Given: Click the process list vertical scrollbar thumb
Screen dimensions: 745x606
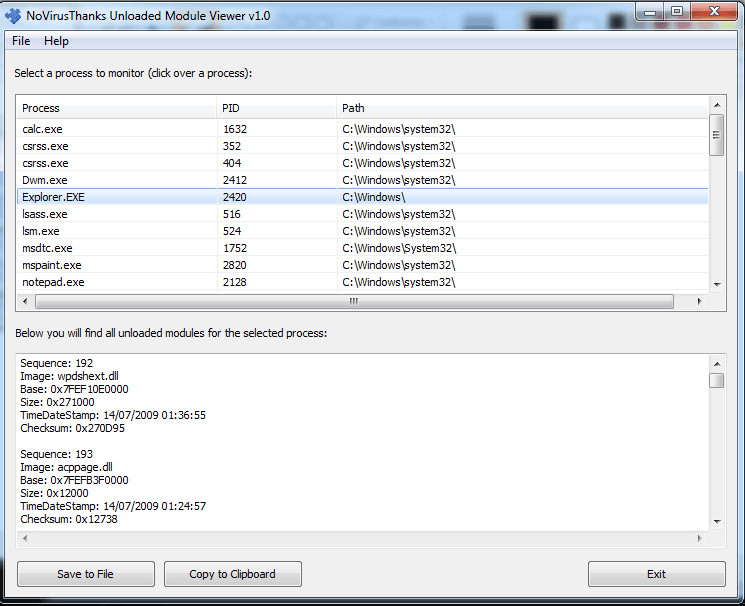Looking at the screenshot, I should (x=716, y=135).
